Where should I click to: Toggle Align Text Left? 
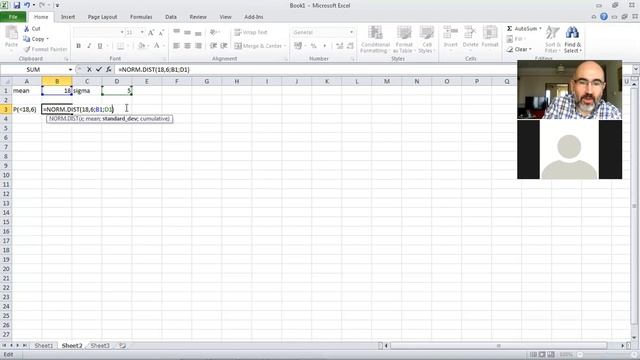(176, 46)
